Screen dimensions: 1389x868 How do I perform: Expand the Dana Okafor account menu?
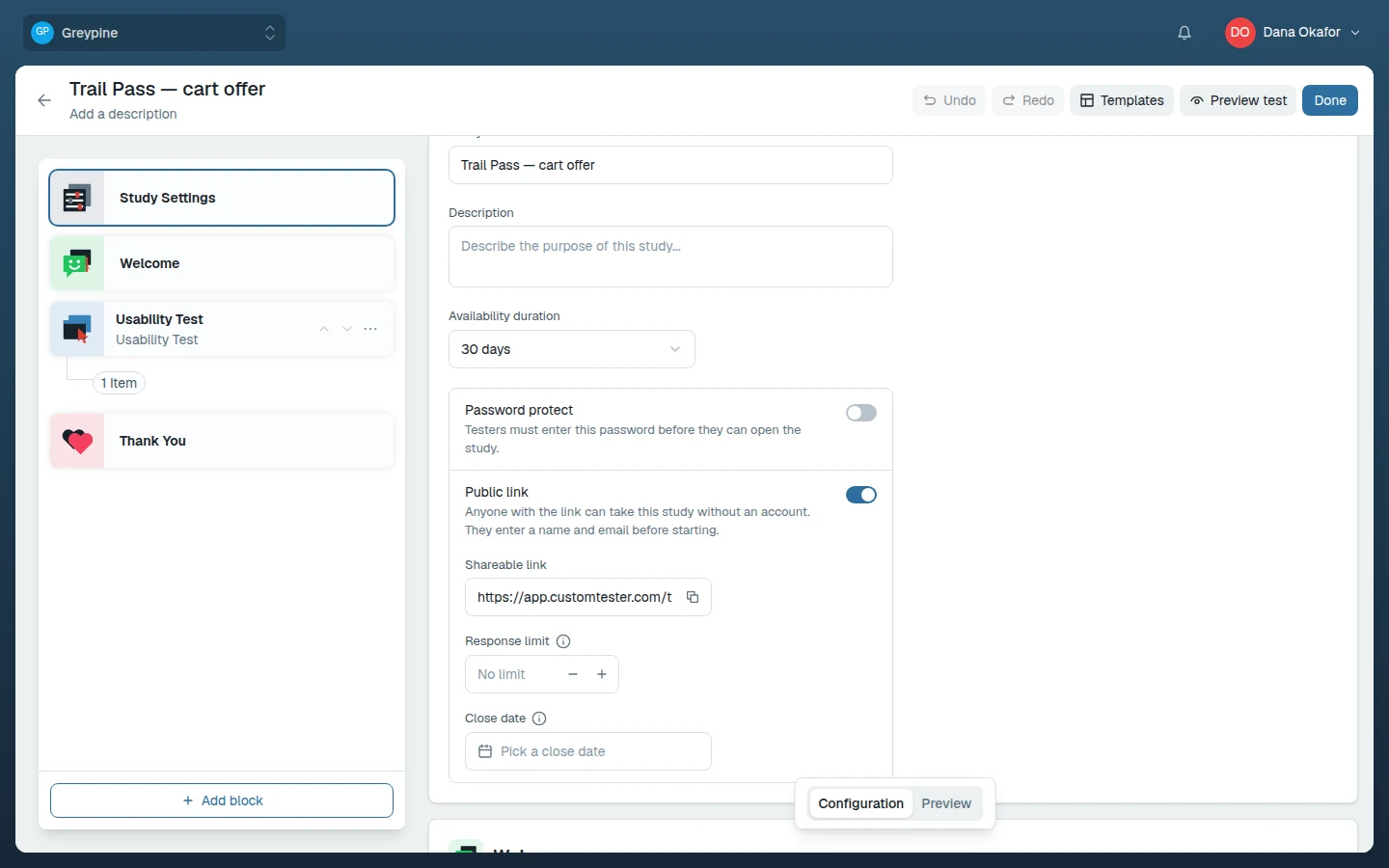click(1294, 32)
